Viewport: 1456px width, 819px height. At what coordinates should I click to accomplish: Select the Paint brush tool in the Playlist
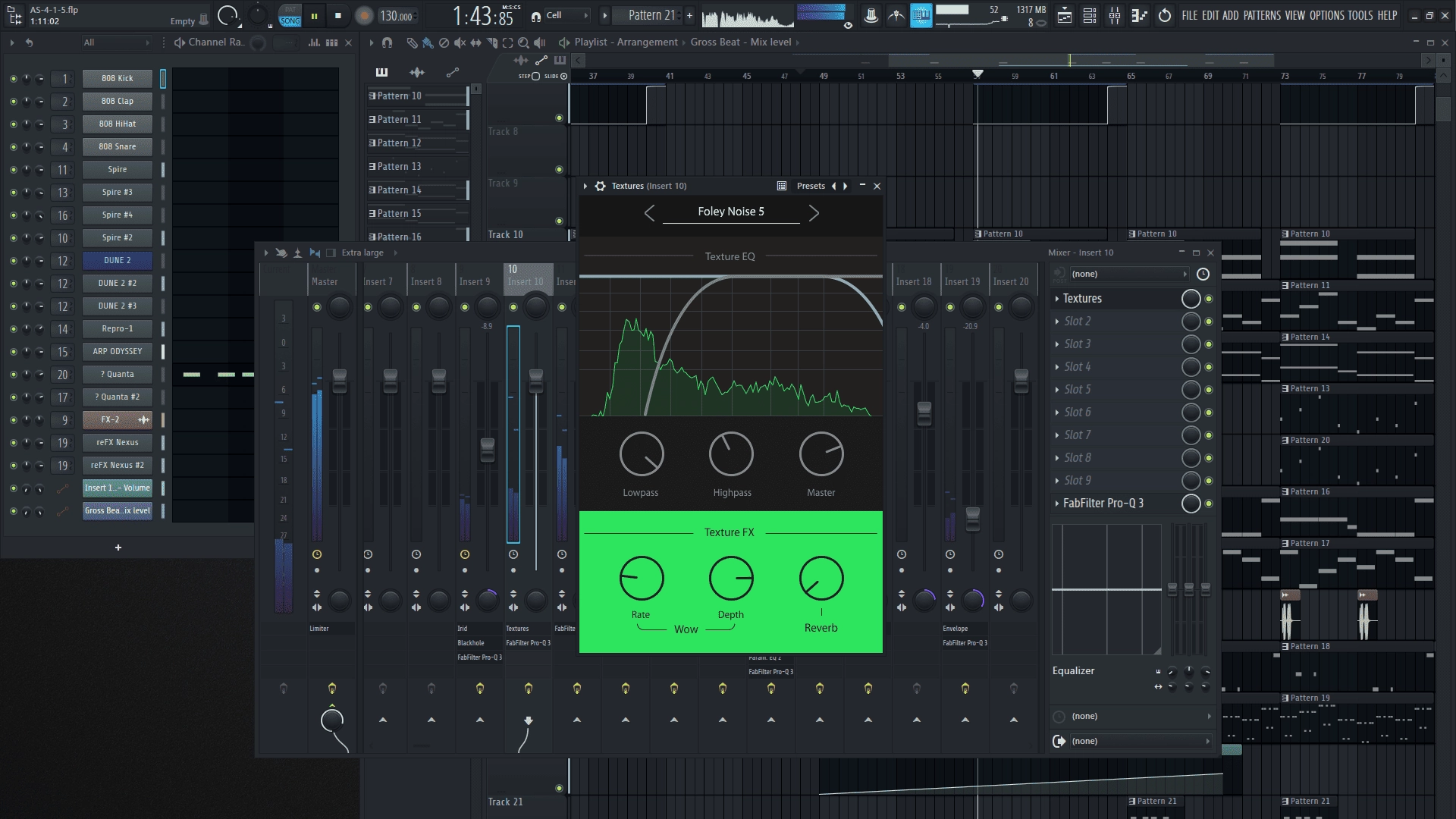tap(428, 42)
